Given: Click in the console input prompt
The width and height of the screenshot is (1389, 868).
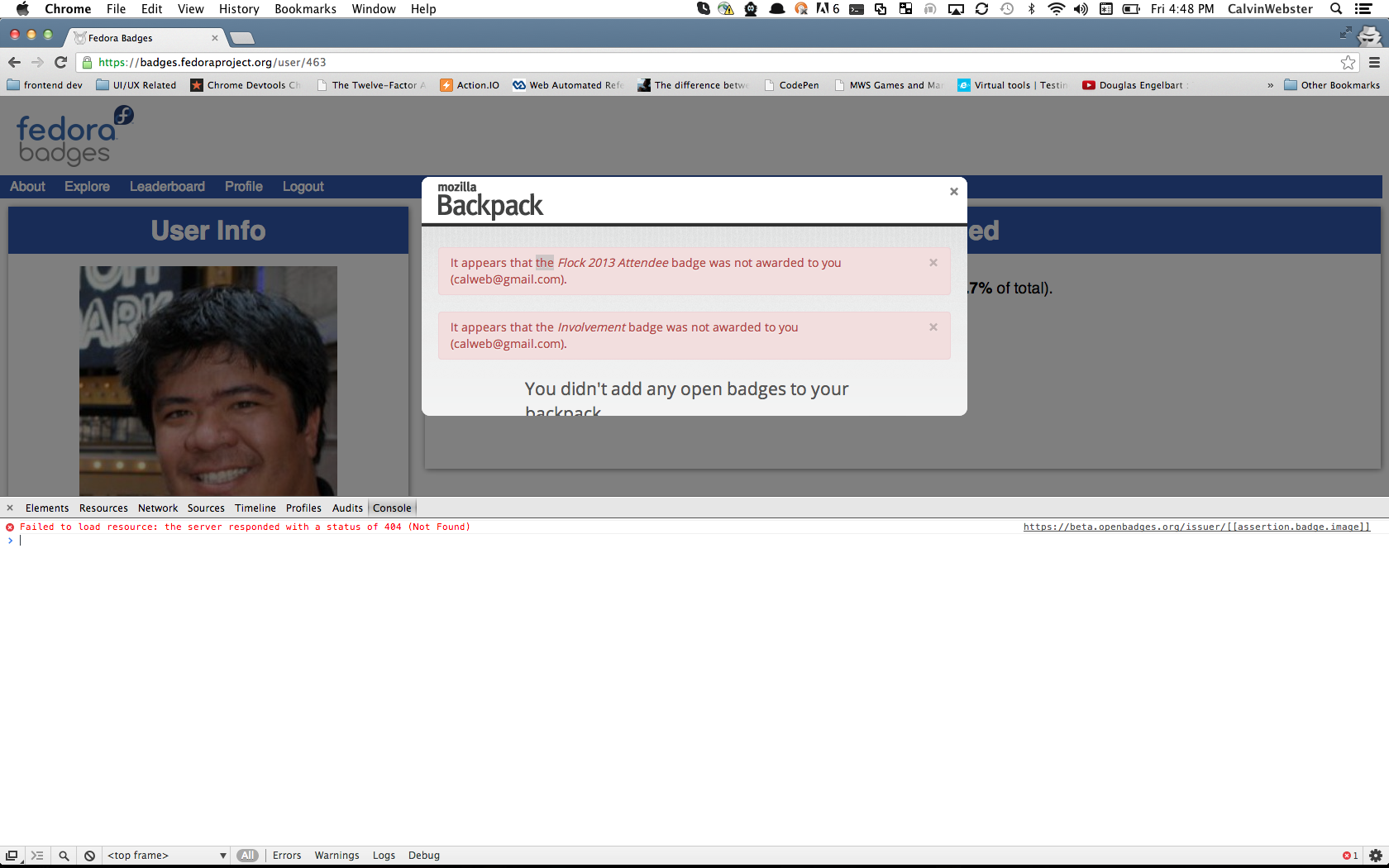Looking at the screenshot, I should pos(694,541).
